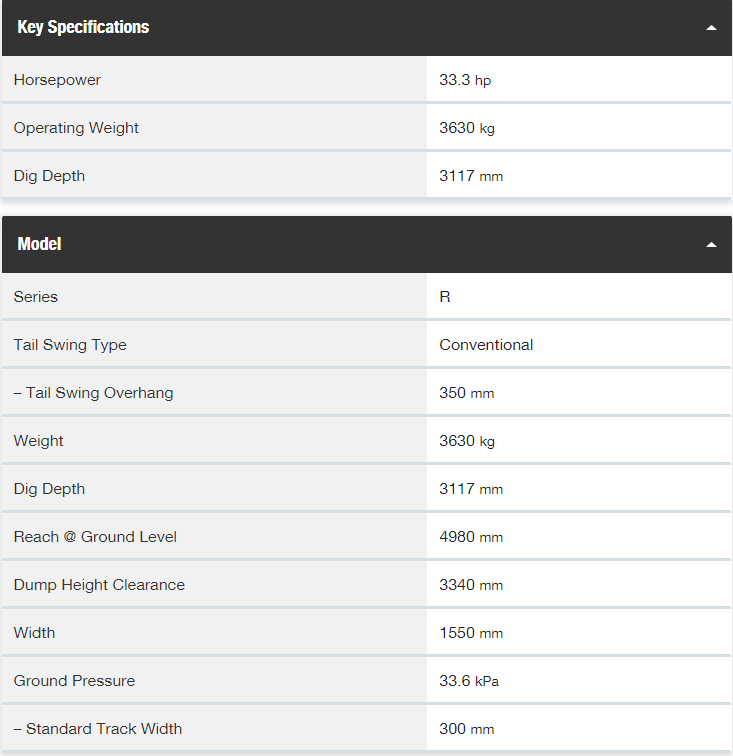Click the 3340 mm value
This screenshot has width=733, height=756.
(x=471, y=585)
